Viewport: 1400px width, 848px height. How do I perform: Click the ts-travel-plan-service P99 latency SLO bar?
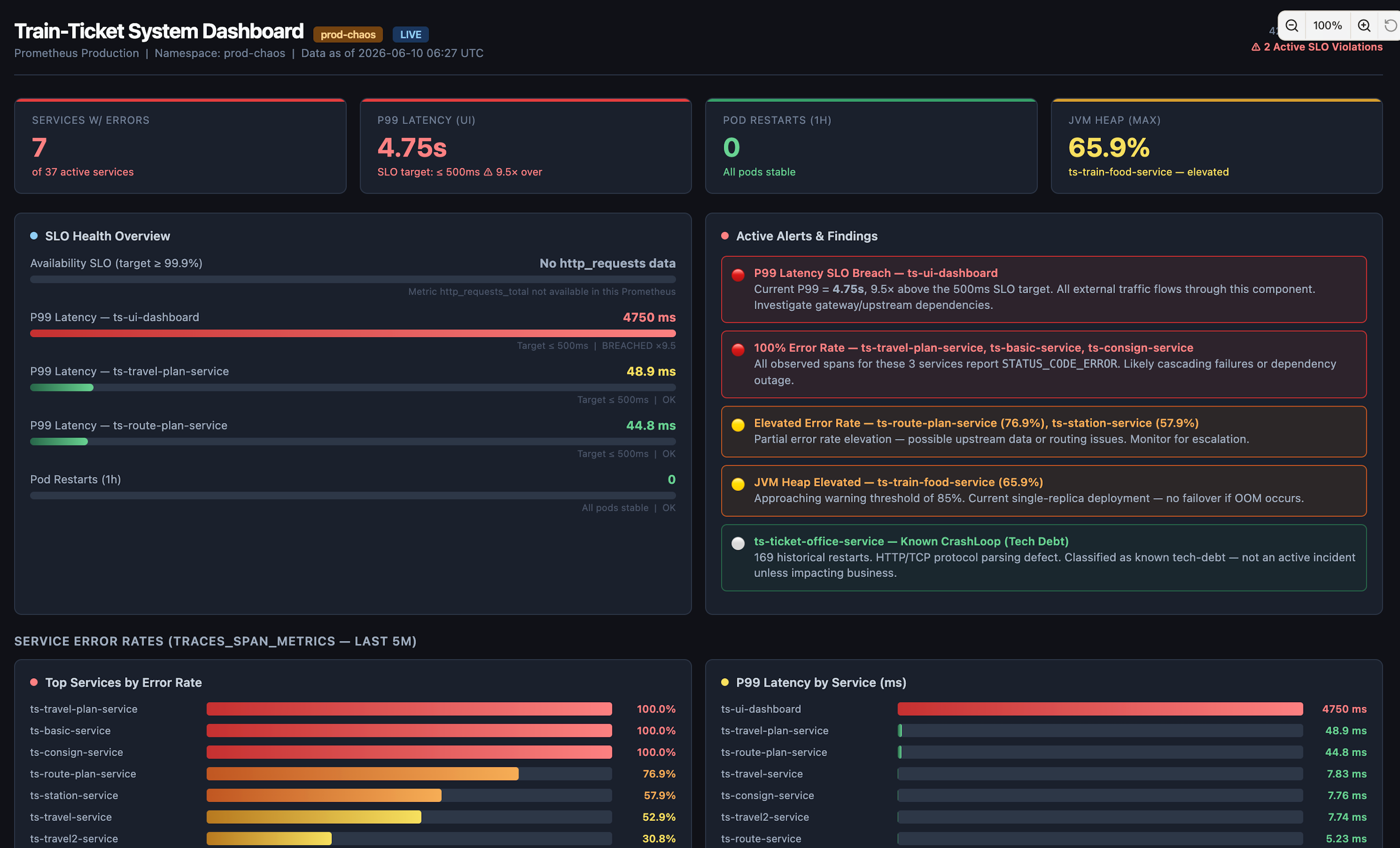pos(353,387)
